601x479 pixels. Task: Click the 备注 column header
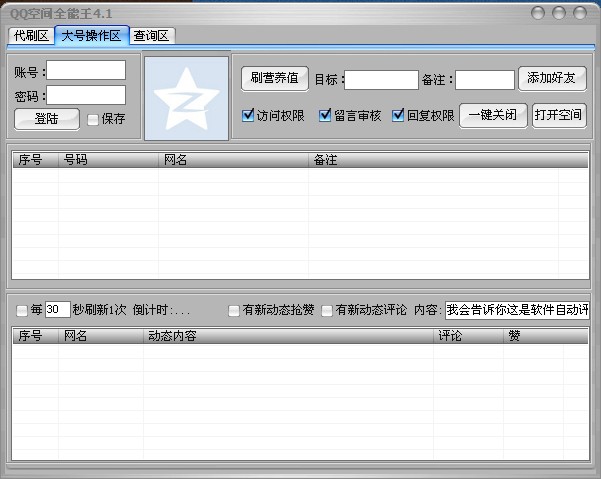point(433,160)
